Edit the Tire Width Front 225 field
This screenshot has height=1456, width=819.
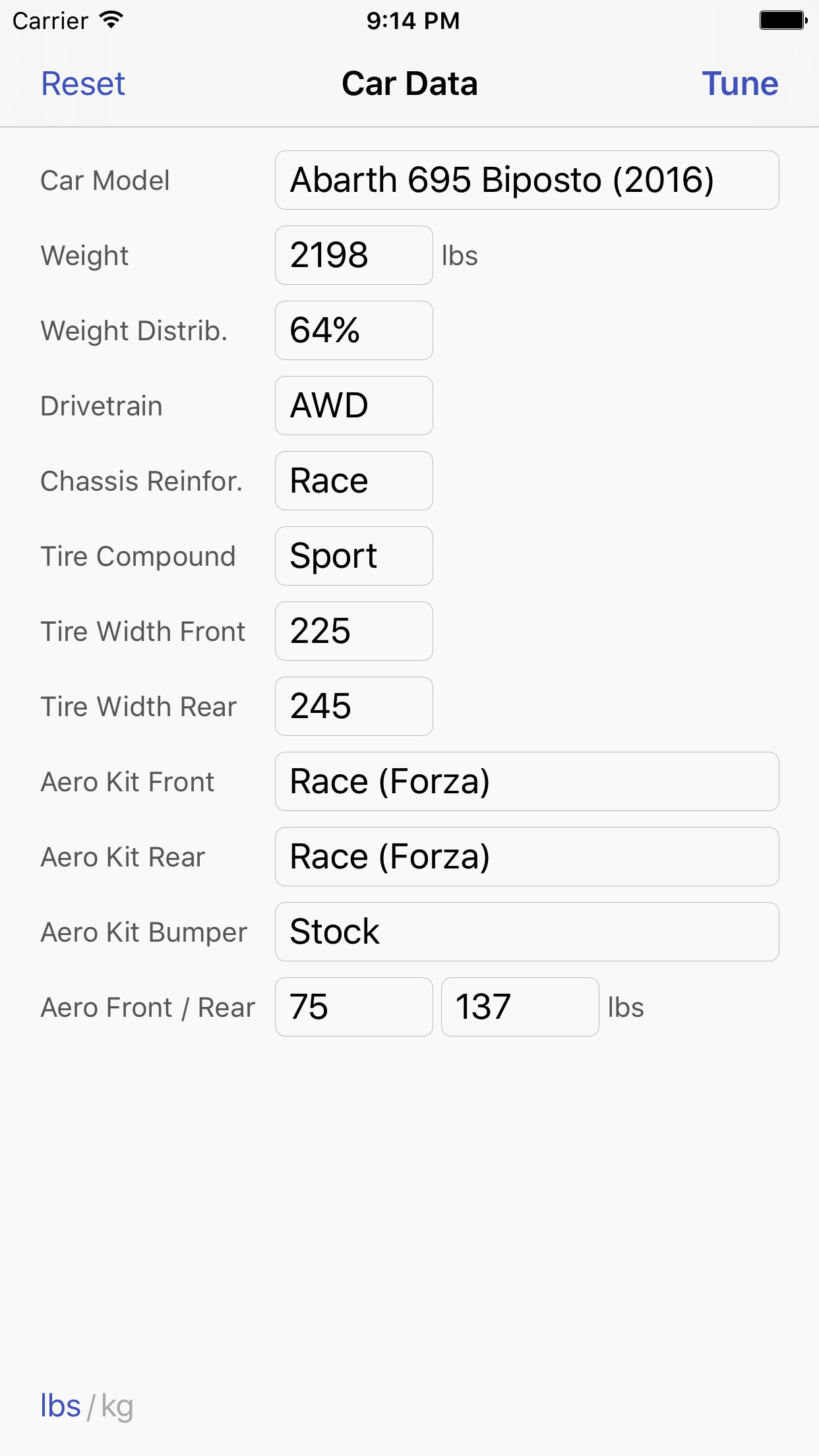click(x=353, y=631)
